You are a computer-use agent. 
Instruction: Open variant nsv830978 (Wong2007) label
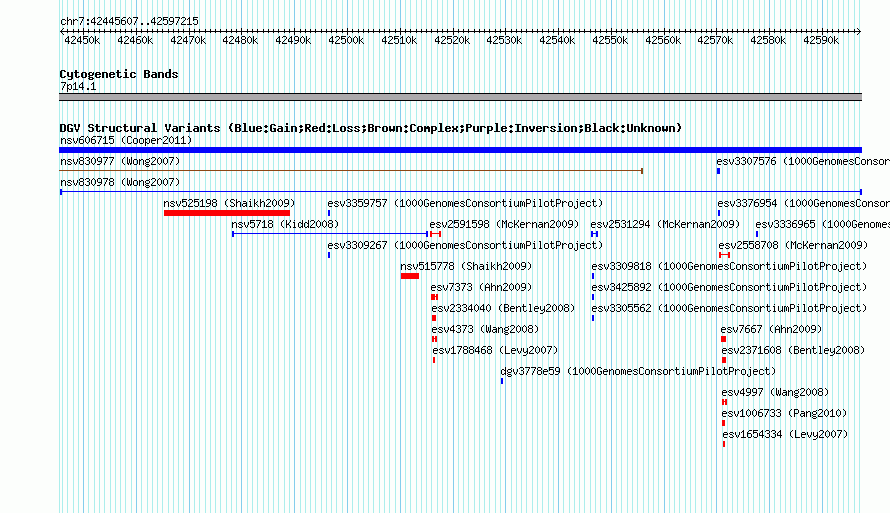coord(120,182)
